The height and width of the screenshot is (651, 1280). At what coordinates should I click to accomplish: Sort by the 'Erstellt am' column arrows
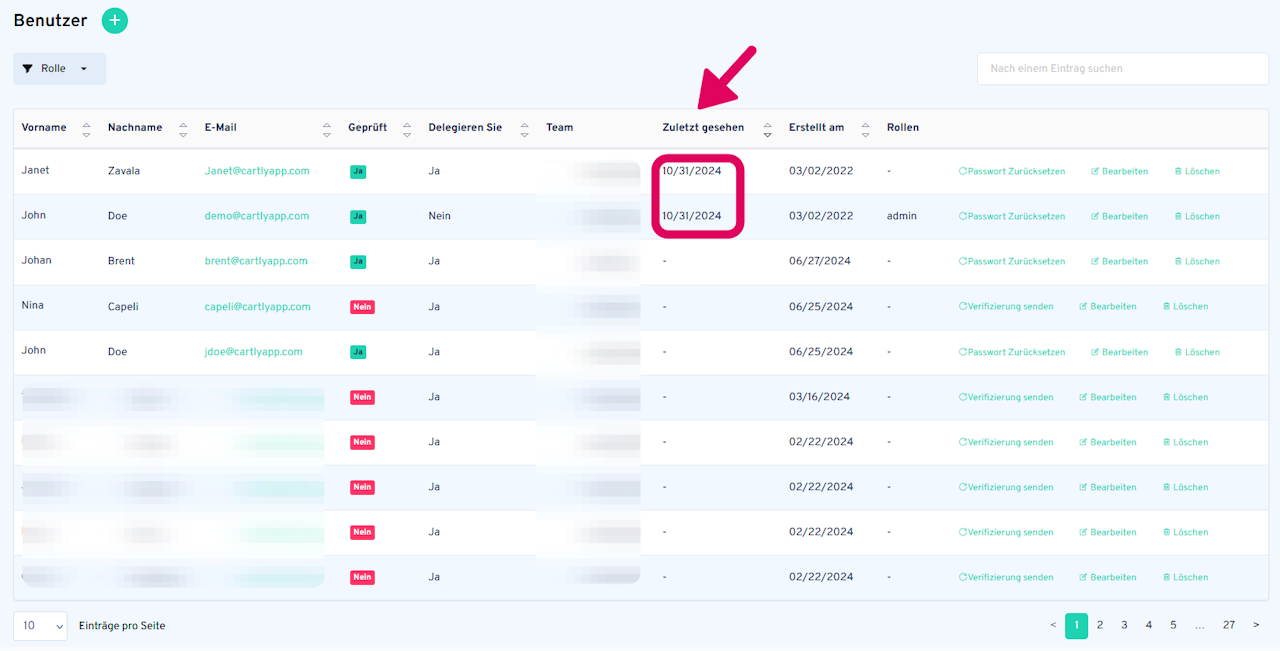(x=865, y=129)
